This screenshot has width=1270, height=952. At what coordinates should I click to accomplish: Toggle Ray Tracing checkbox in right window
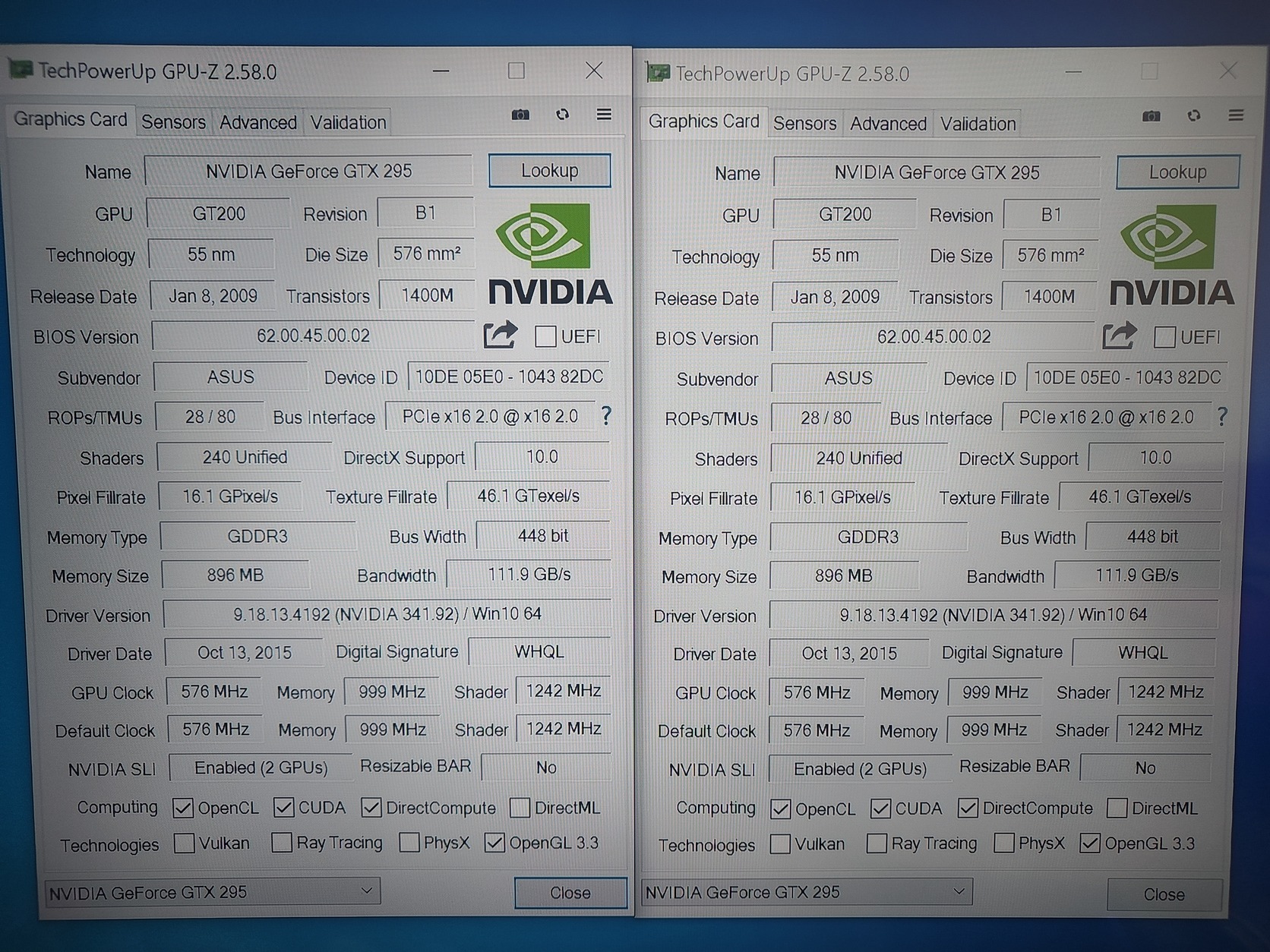click(x=877, y=843)
